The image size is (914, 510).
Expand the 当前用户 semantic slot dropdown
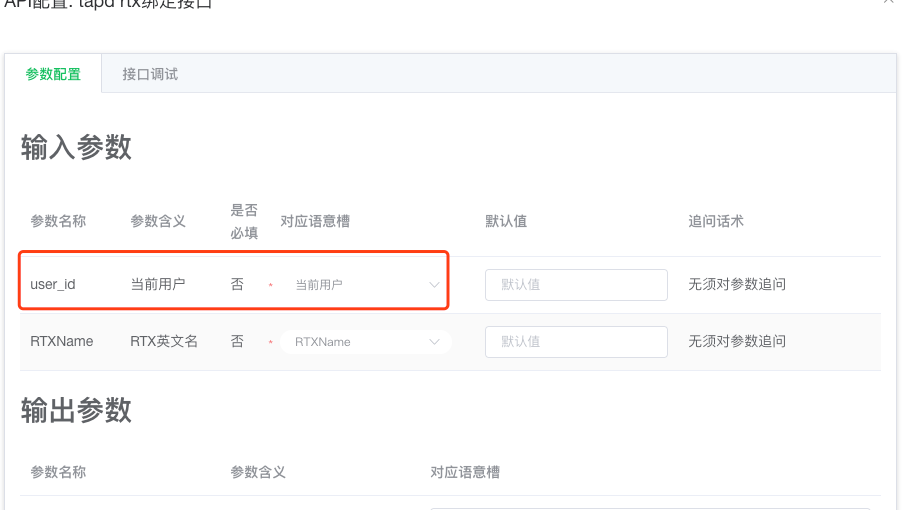[x=366, y=284]
